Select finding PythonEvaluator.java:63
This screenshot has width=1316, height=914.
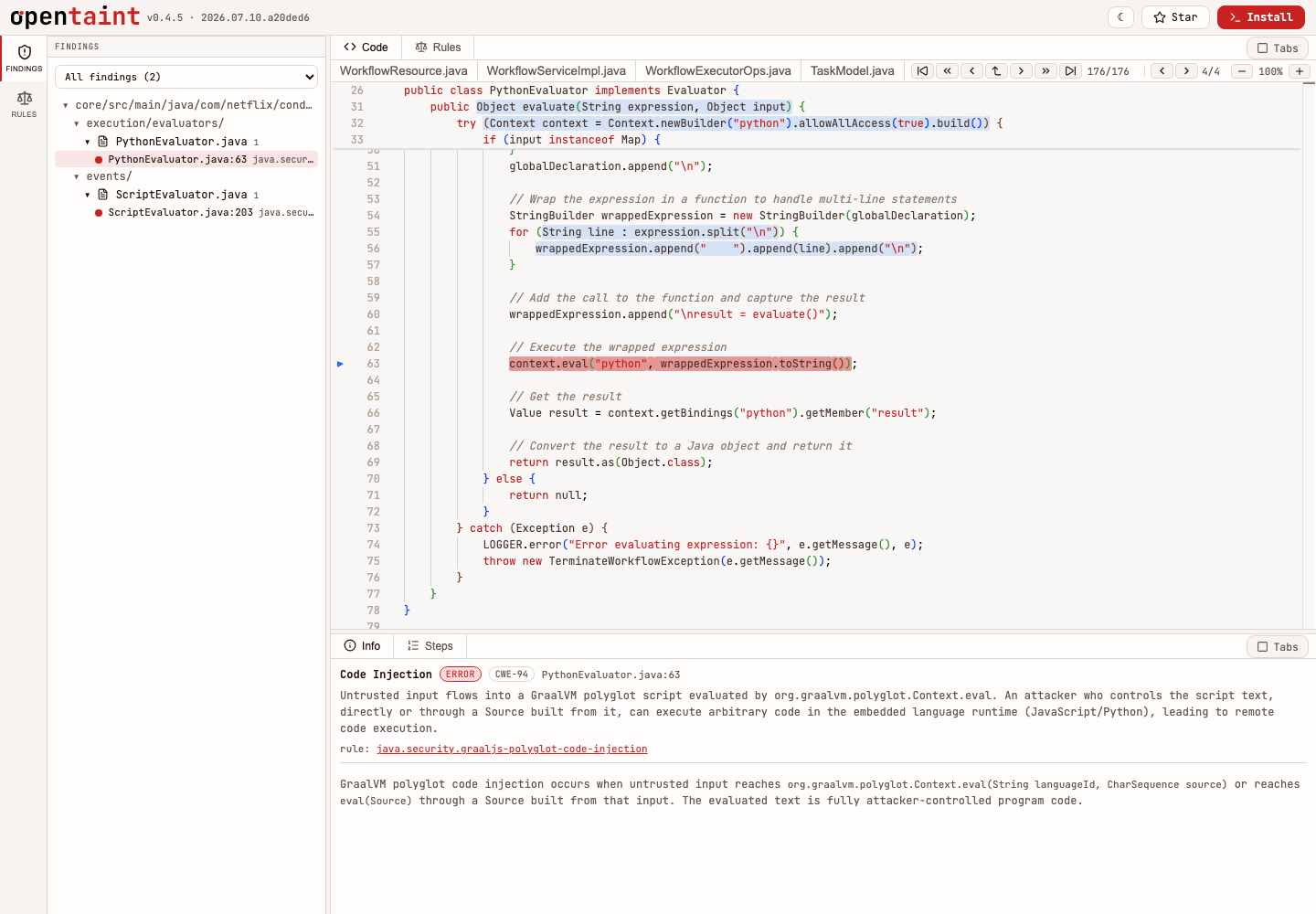(x=186, y=159)
